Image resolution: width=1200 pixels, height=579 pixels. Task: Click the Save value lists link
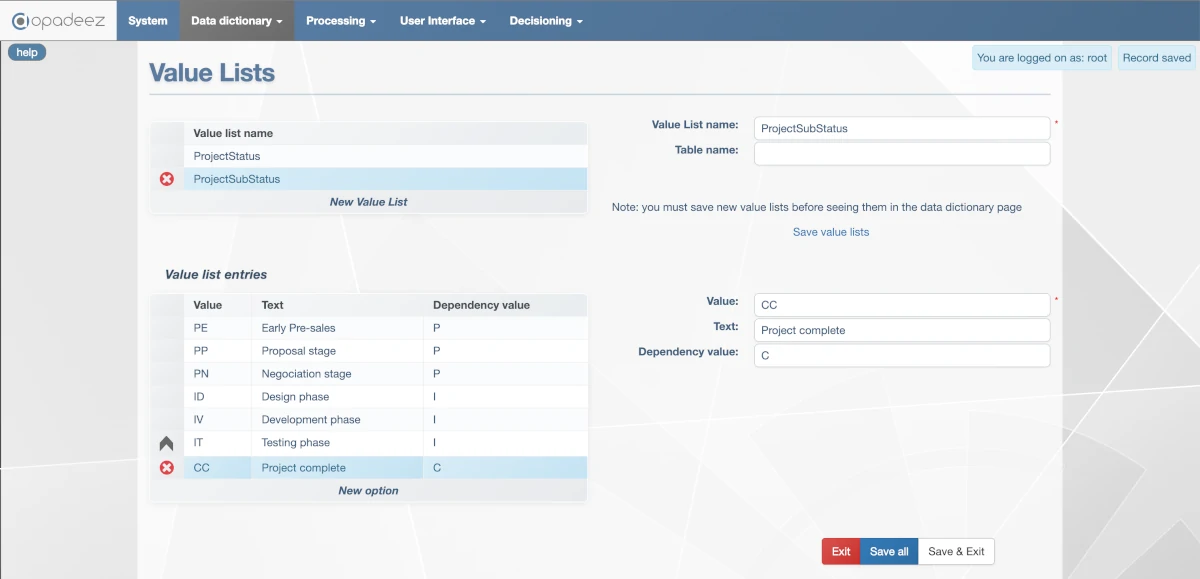831,232
